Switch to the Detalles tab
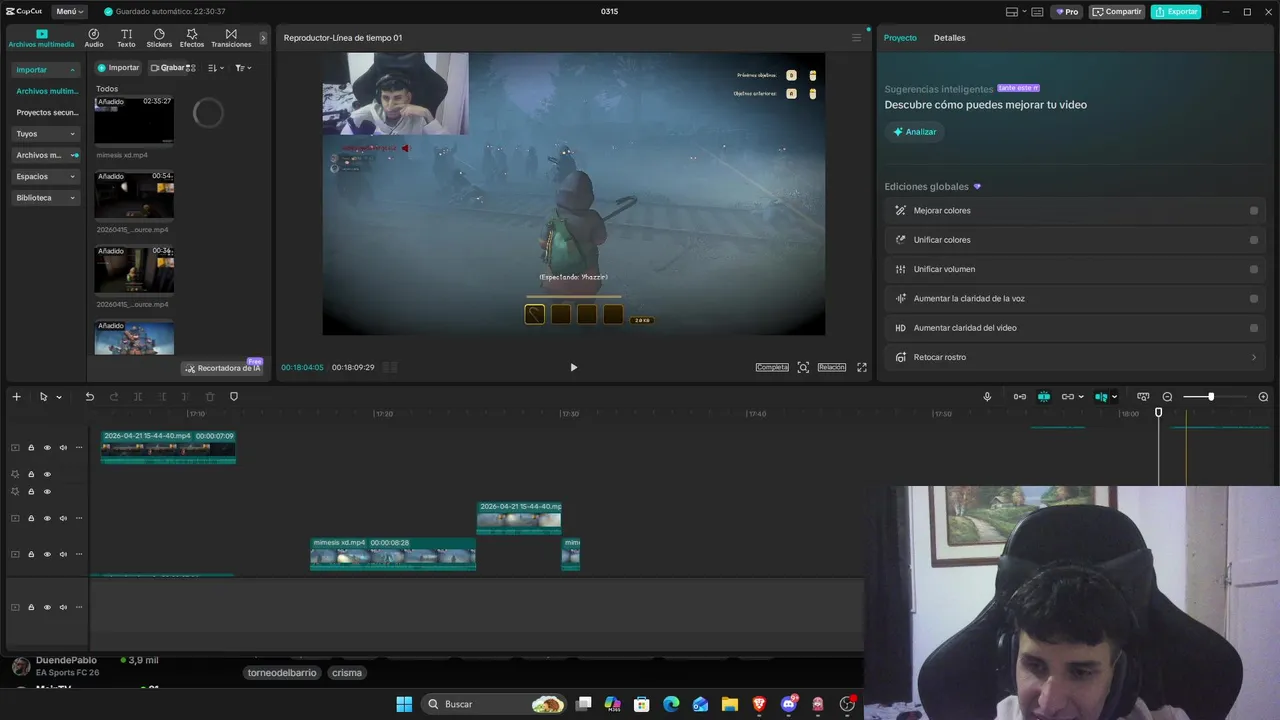 point(949,38)
